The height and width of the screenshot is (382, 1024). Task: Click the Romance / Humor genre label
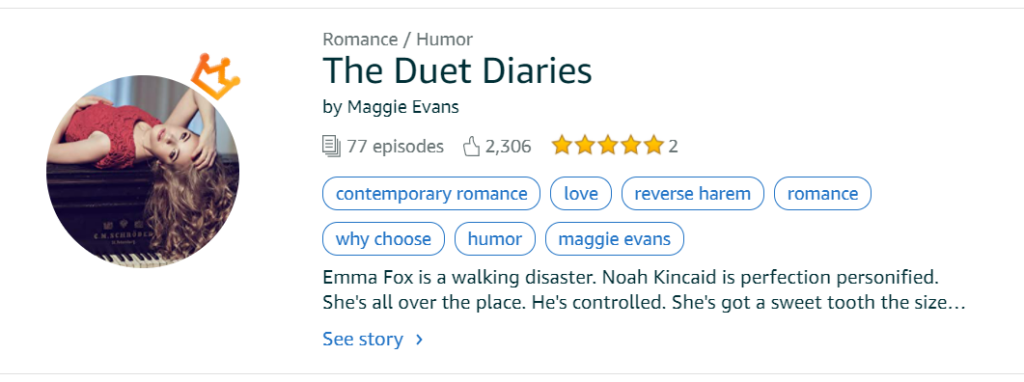[398, 39]
